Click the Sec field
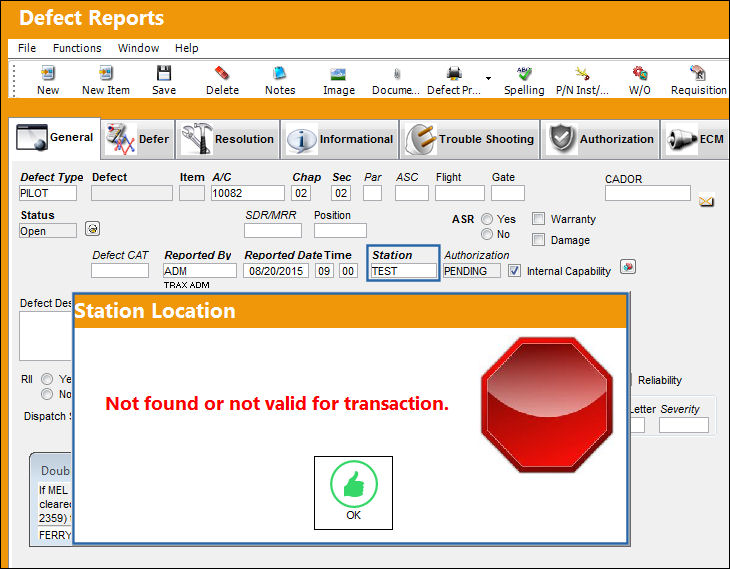Image resolution: width=730 pixels, height=569 pixels. tap(341, 193)
